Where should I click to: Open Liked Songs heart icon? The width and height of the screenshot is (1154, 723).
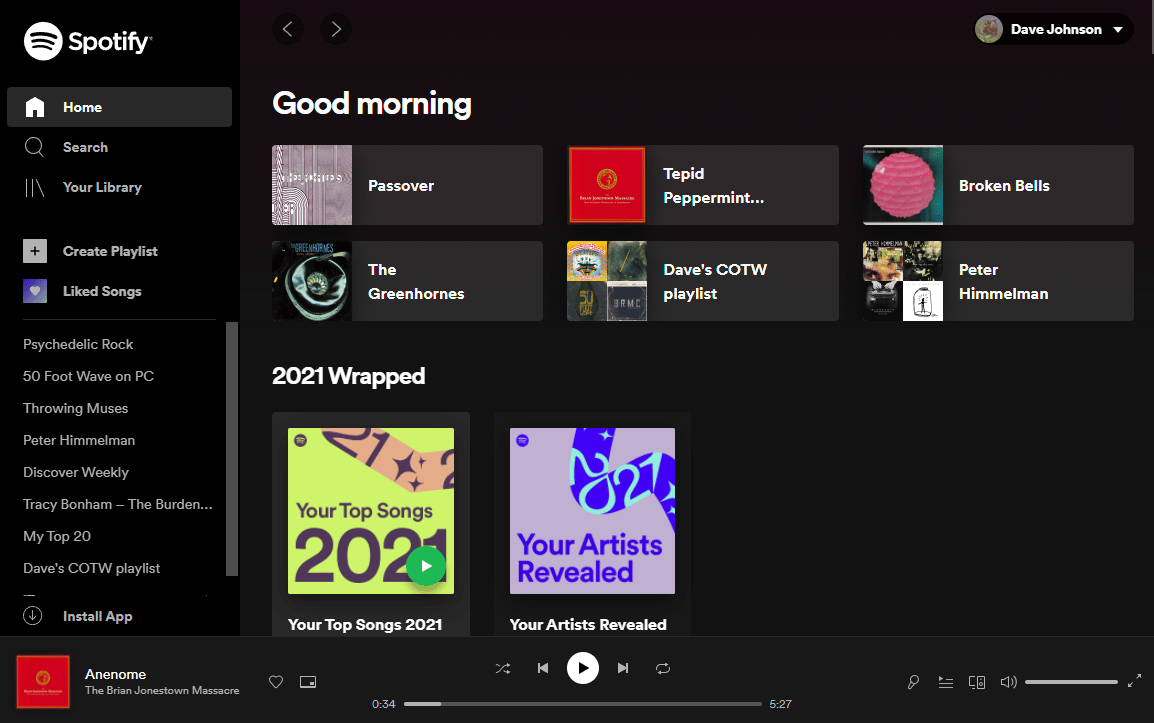[x=35, y=291]
